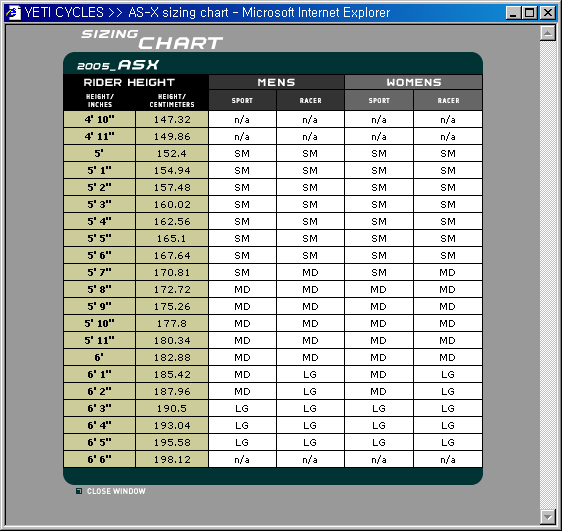The width and height of the screenshot is (562, 531).
Task: Click the MENS column header
Action: (276, 82)
